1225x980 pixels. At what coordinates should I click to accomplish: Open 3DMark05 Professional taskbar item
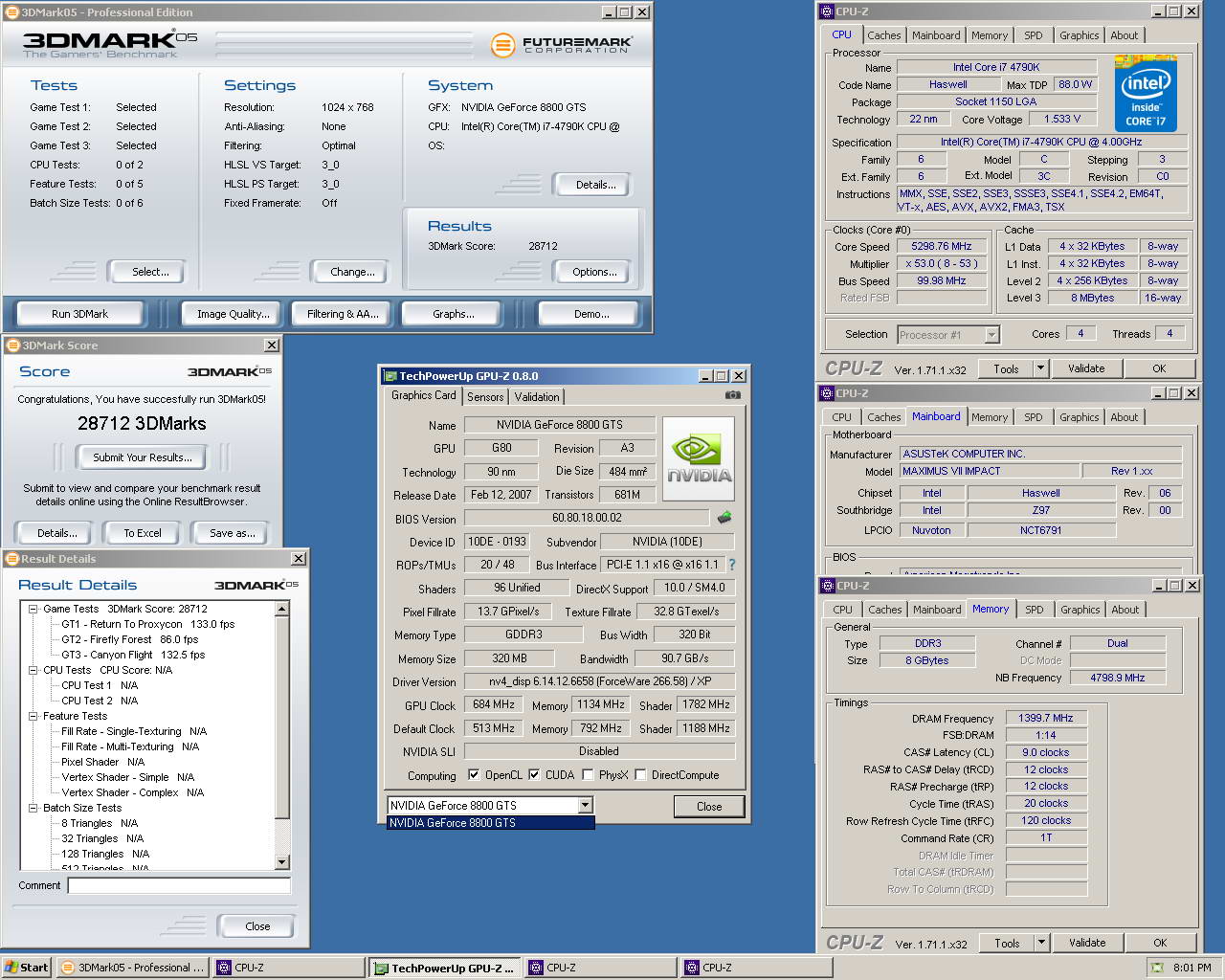[132, 968]
